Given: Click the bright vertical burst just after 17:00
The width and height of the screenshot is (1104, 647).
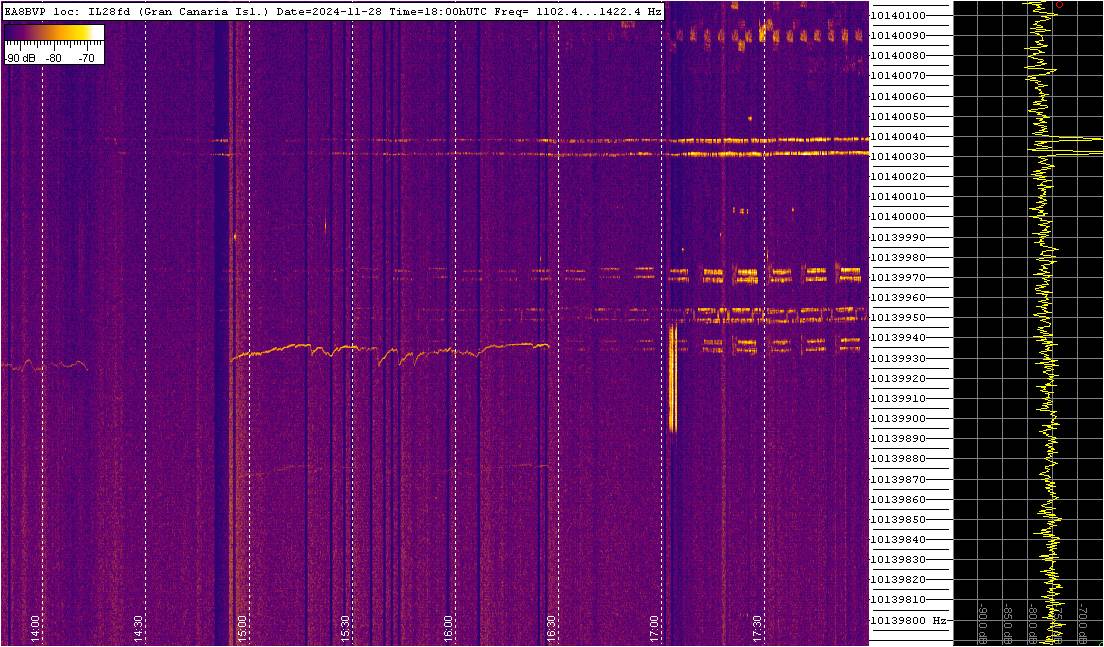Looking at the screenshot, I should coord(672,378).
